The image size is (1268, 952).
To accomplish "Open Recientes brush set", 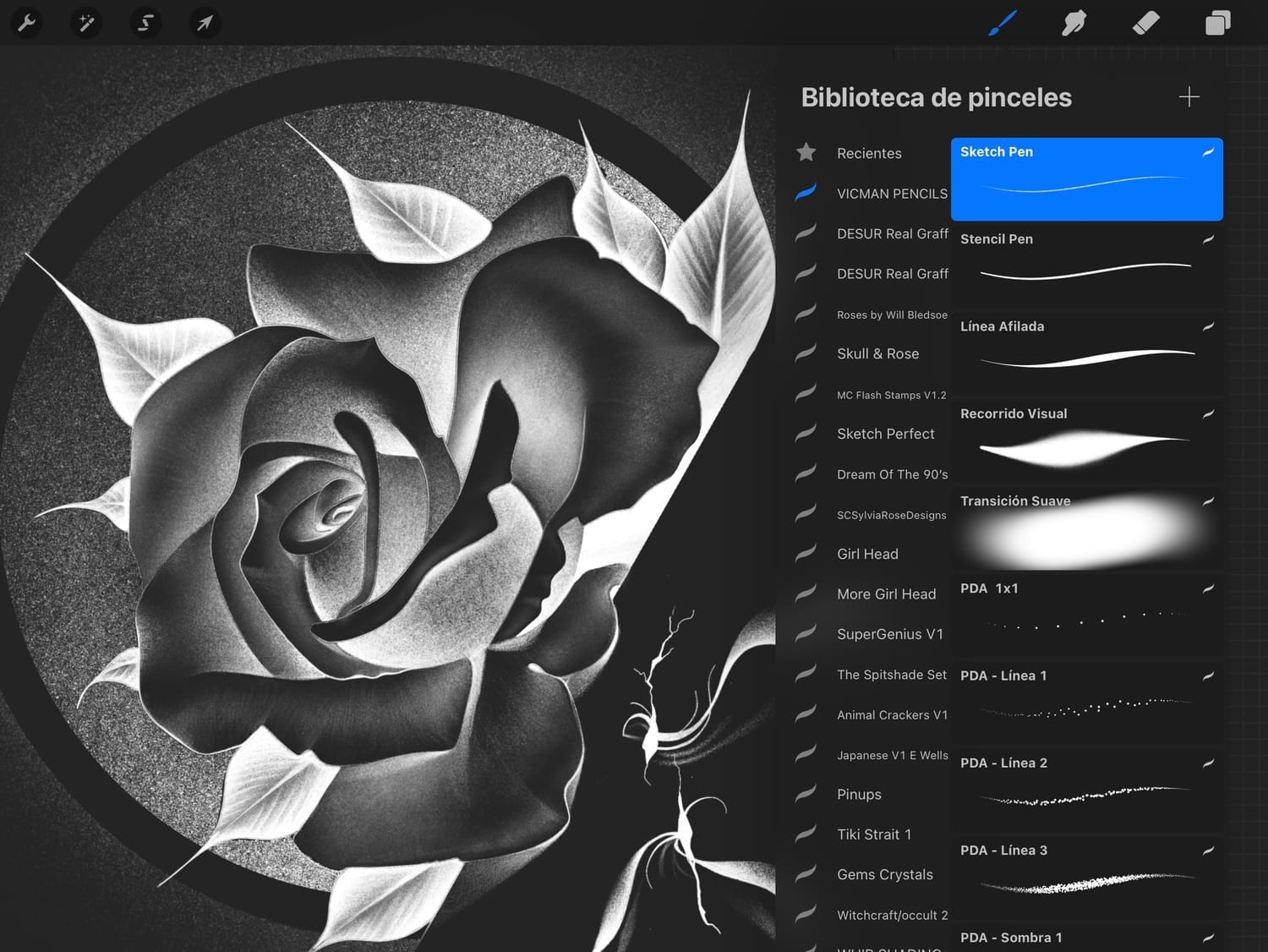I will point(869,153).
